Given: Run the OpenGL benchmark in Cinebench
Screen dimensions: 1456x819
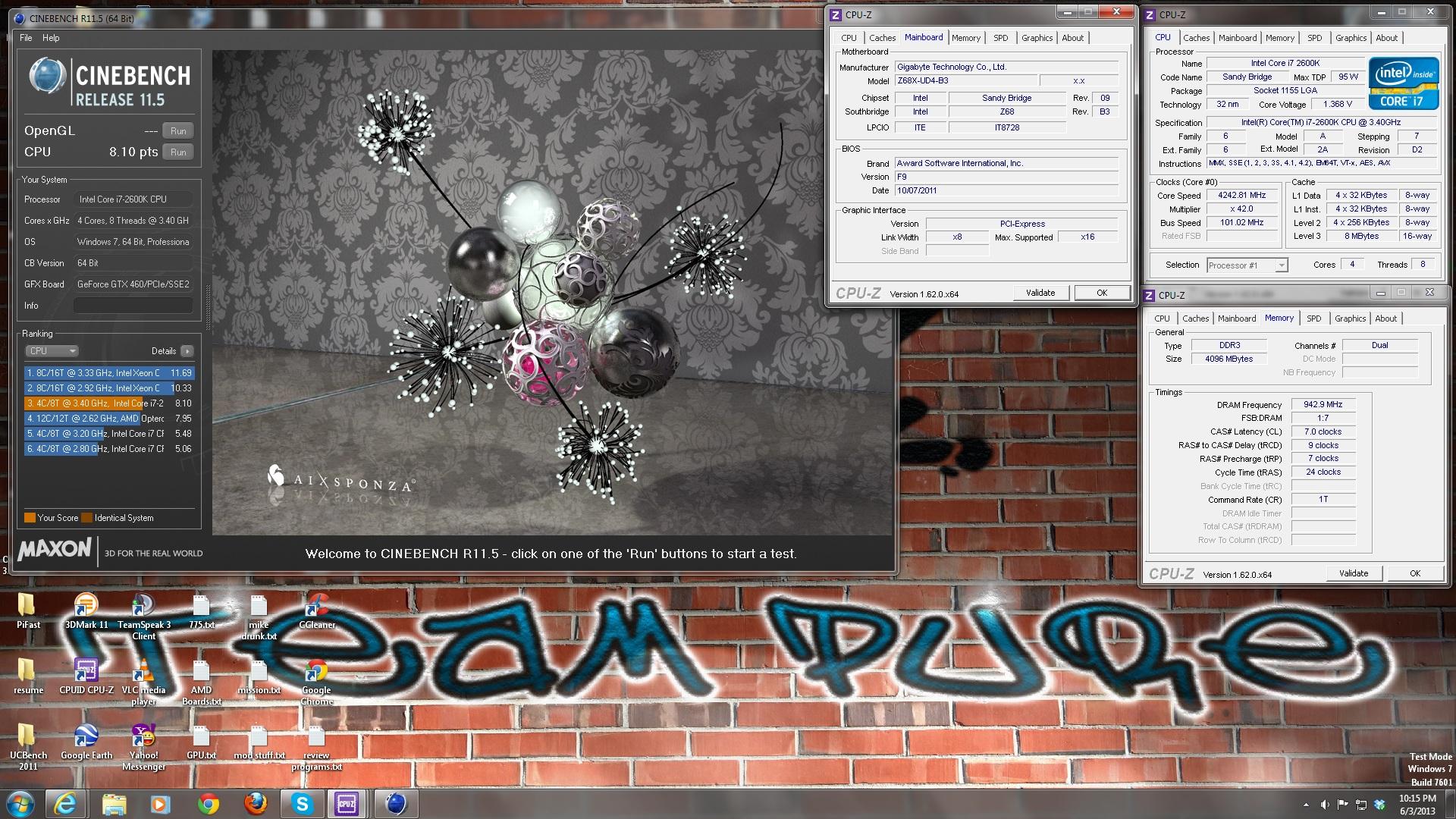Looking at the screenshot, I should 178,131.
